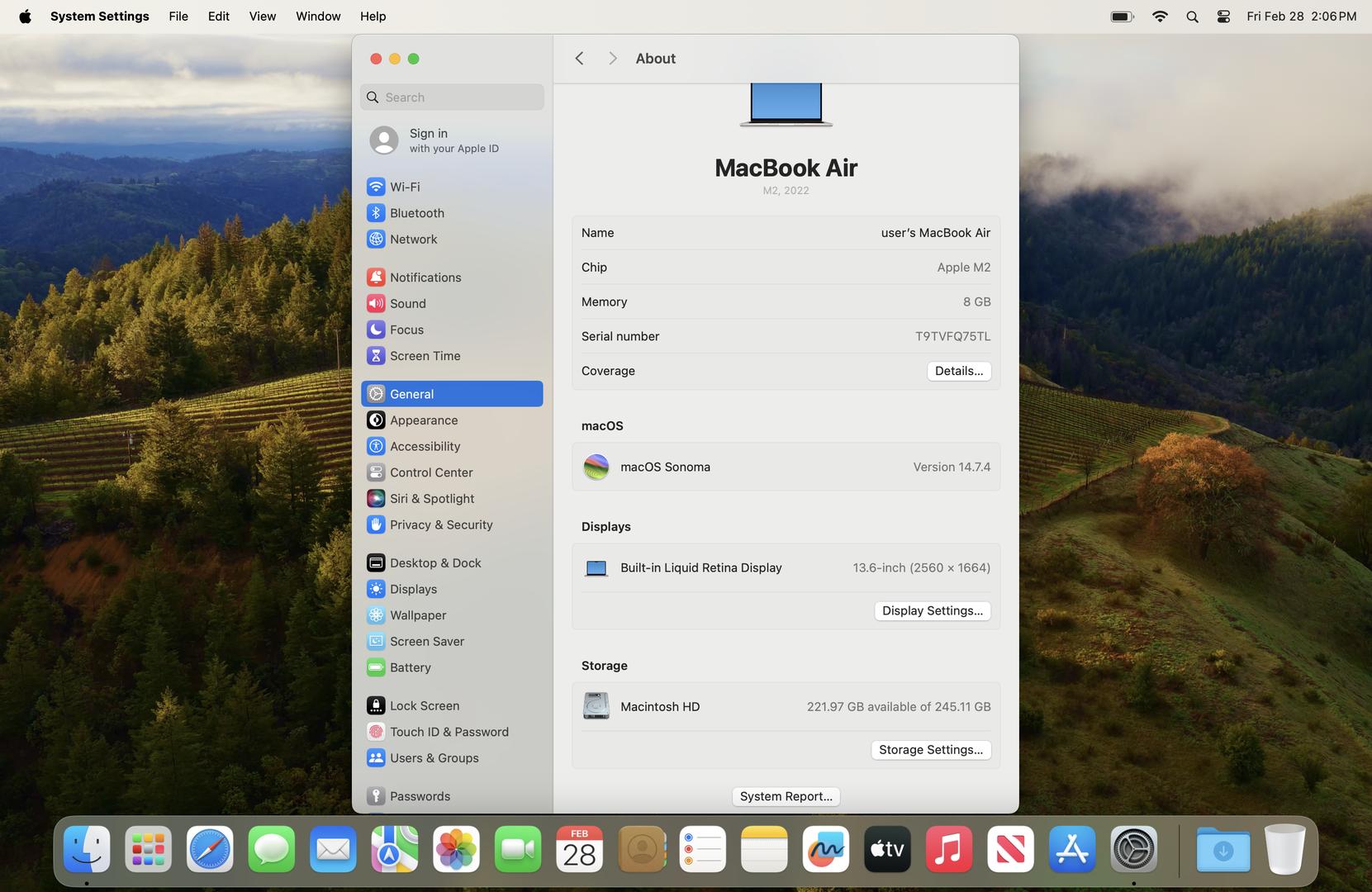Open the Notifications settings pane

pyautogui.click(x=425, y=278)
